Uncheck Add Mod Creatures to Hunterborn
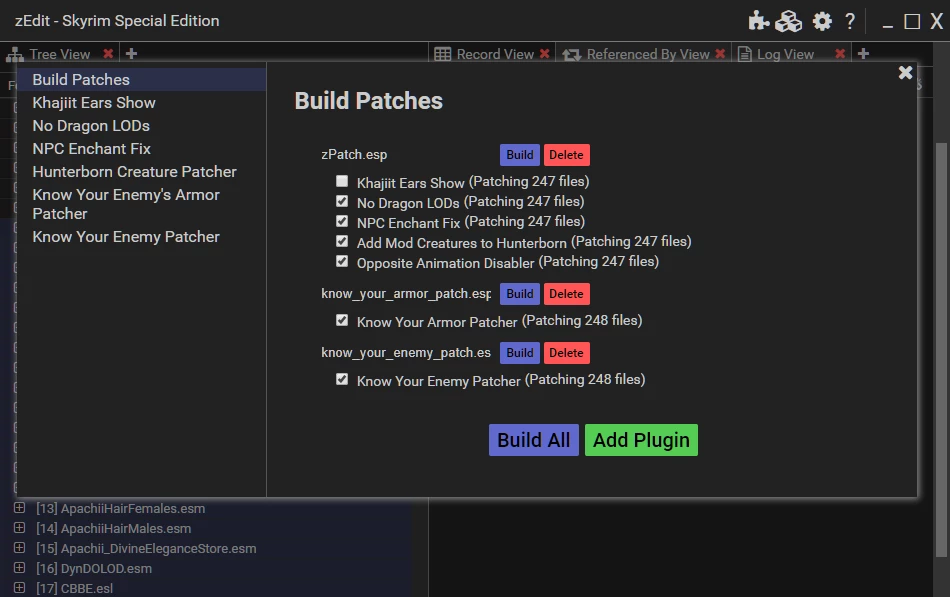The image size is (950, 597). 342,241
